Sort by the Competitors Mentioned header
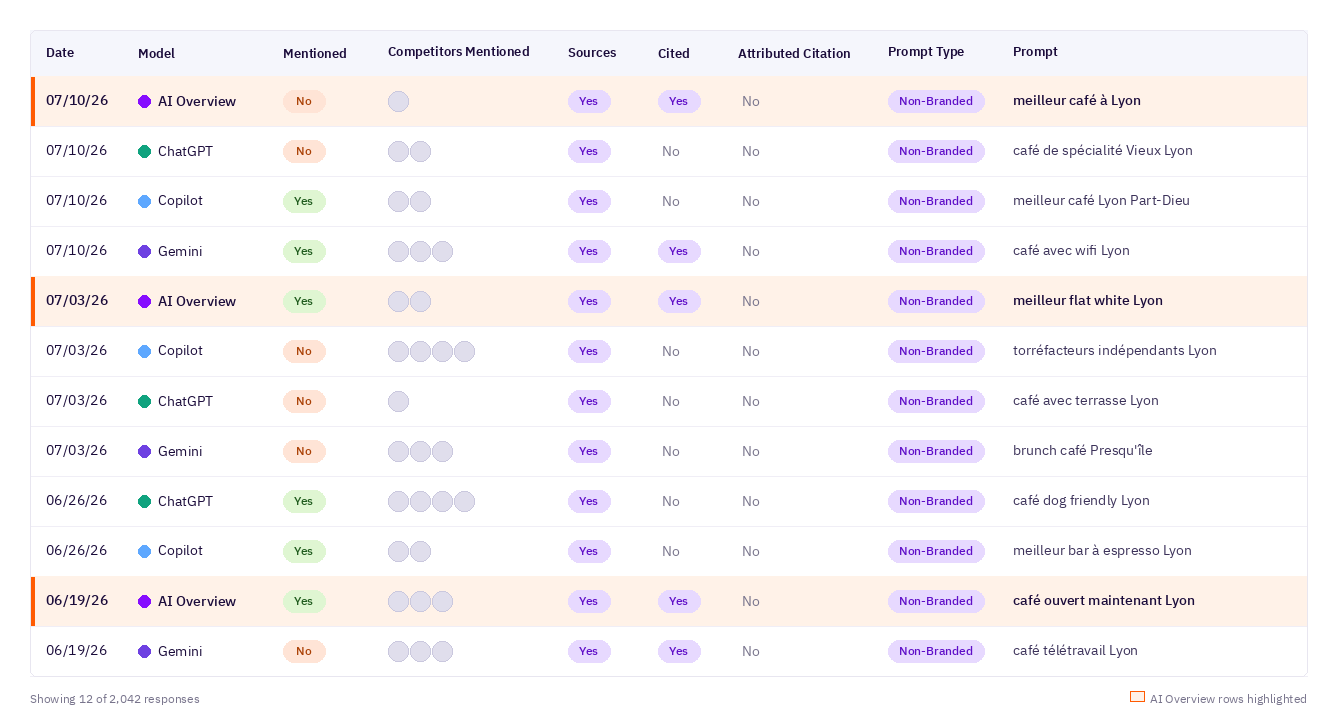 point(458,52)
